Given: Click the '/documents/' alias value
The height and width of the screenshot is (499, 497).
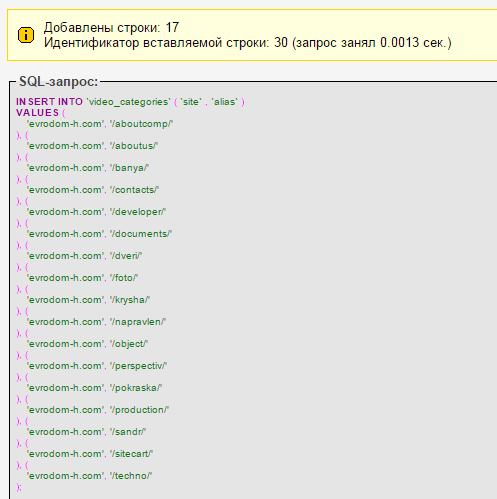Looking at the screenshot, I should click(141, 234).
